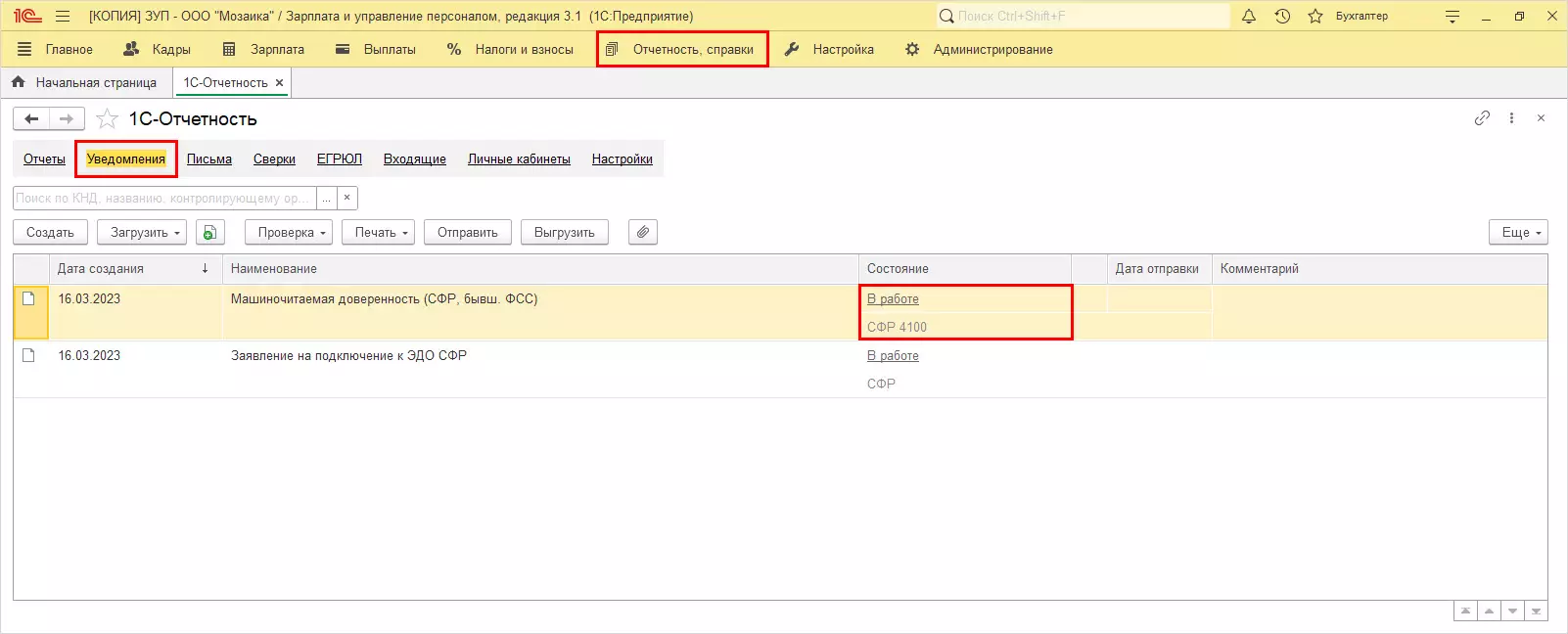This screenshot has height=634, width=1568.
Task: Open the Выплаты section
Action: (x=376, y=49)
